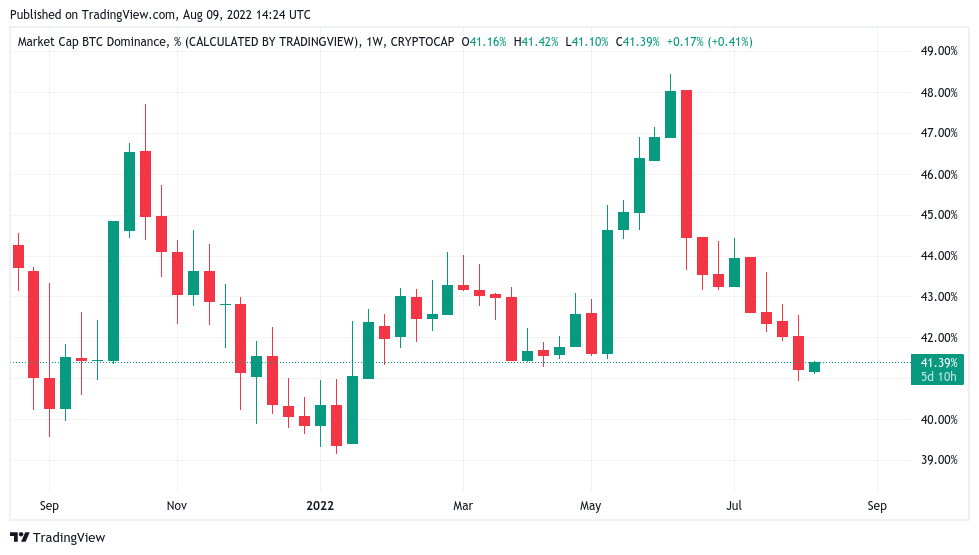Image resolution: width=979 pixels, height=555 pixels.
Task: Click the 5d 10h countdown label
Action: pos(938,377)
